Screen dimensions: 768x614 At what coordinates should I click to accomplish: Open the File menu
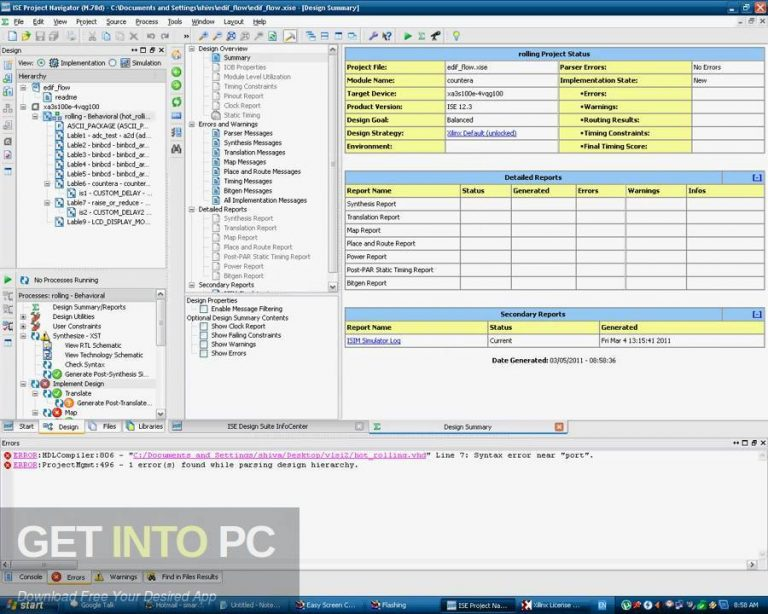pyautogui.click(x=19, y=22)
